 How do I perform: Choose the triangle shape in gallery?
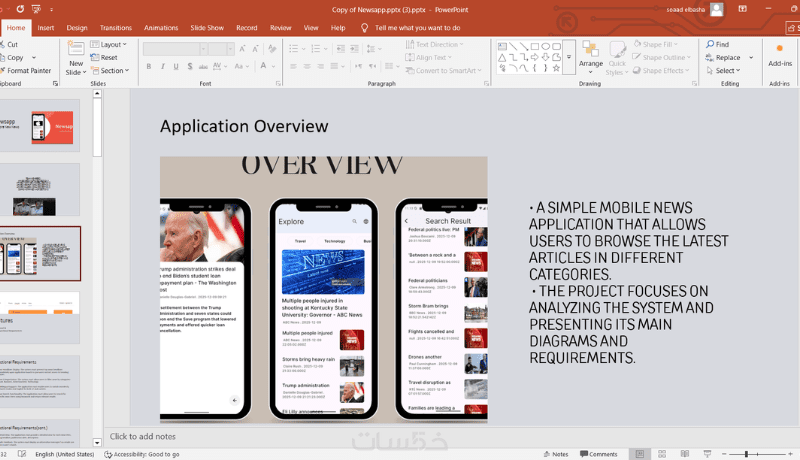502,57
